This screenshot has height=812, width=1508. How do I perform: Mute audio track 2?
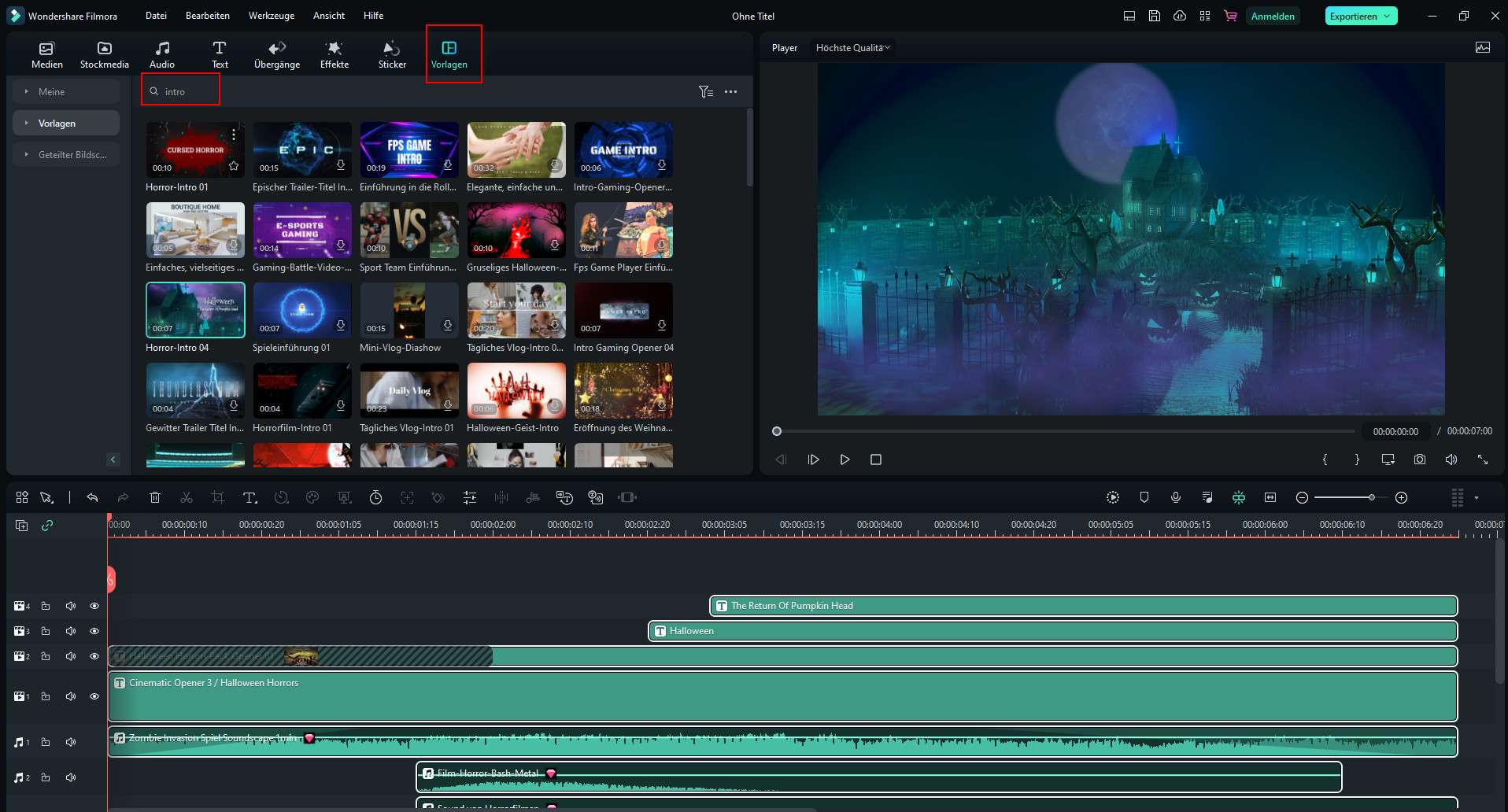[x=71, y=777]
